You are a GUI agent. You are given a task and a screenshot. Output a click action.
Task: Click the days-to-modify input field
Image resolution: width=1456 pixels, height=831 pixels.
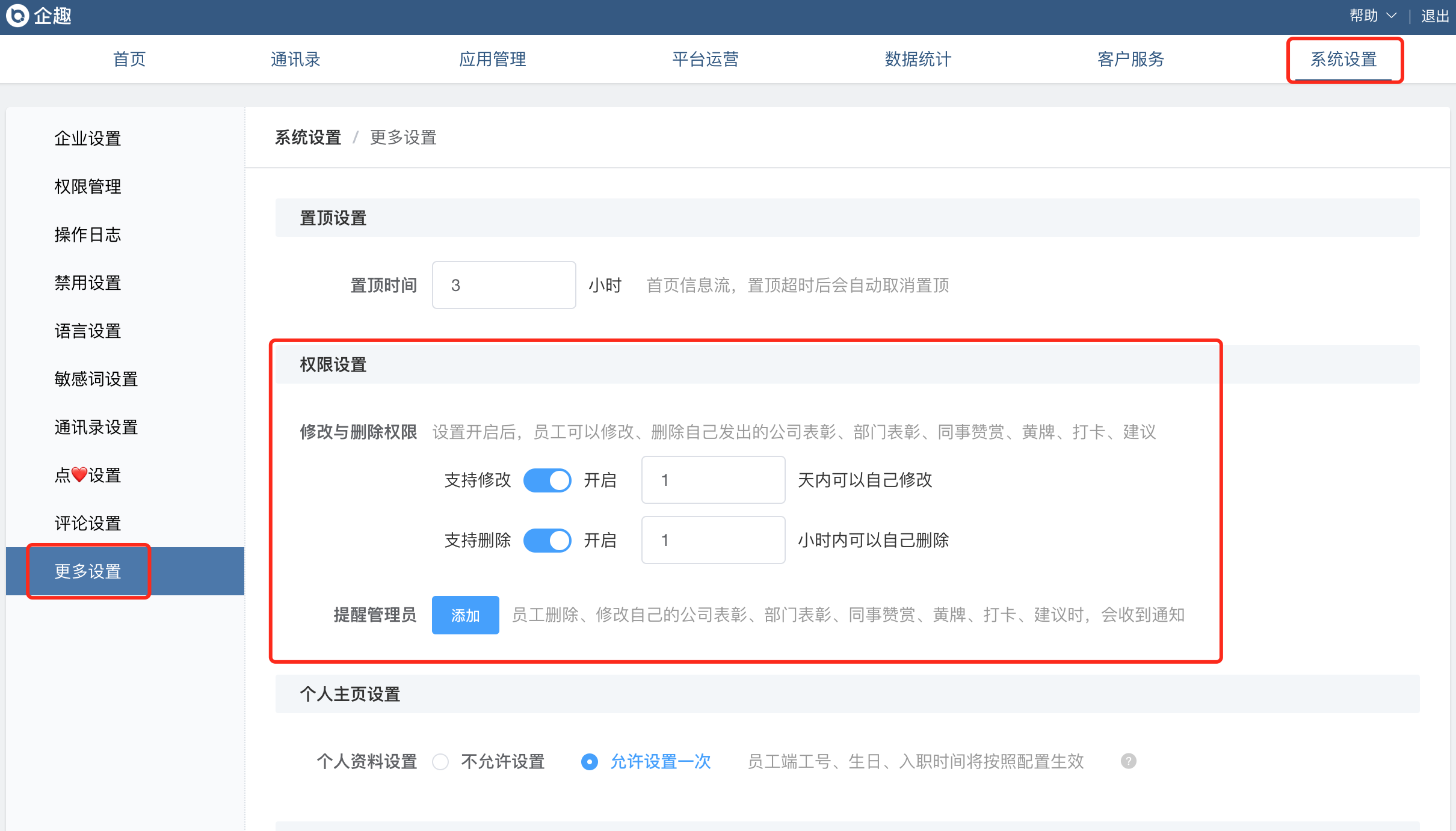[x=713, y=480]
